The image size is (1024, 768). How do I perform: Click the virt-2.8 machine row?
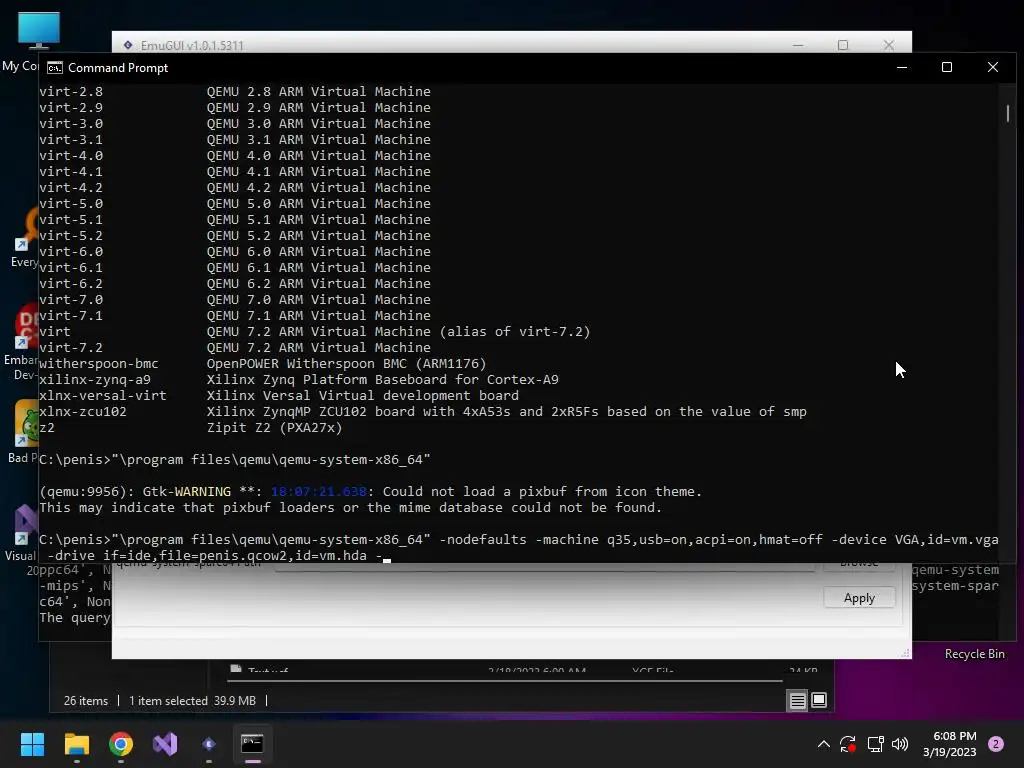(234, 92)
